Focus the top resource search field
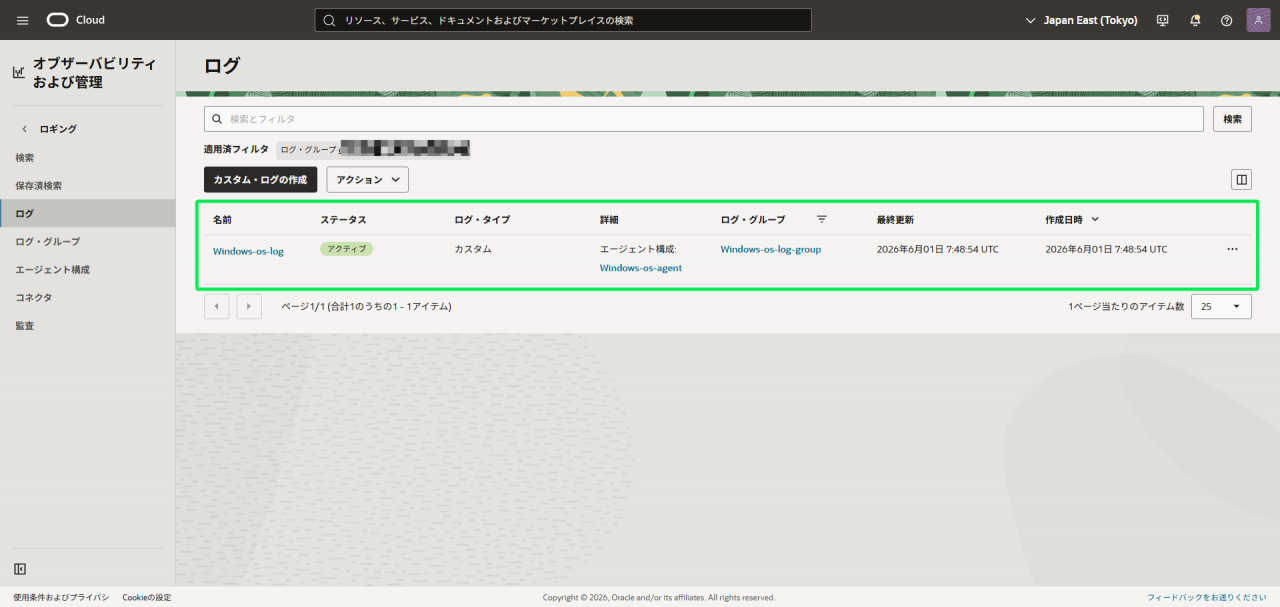The image size is (1280, 607). coord(563,20)
